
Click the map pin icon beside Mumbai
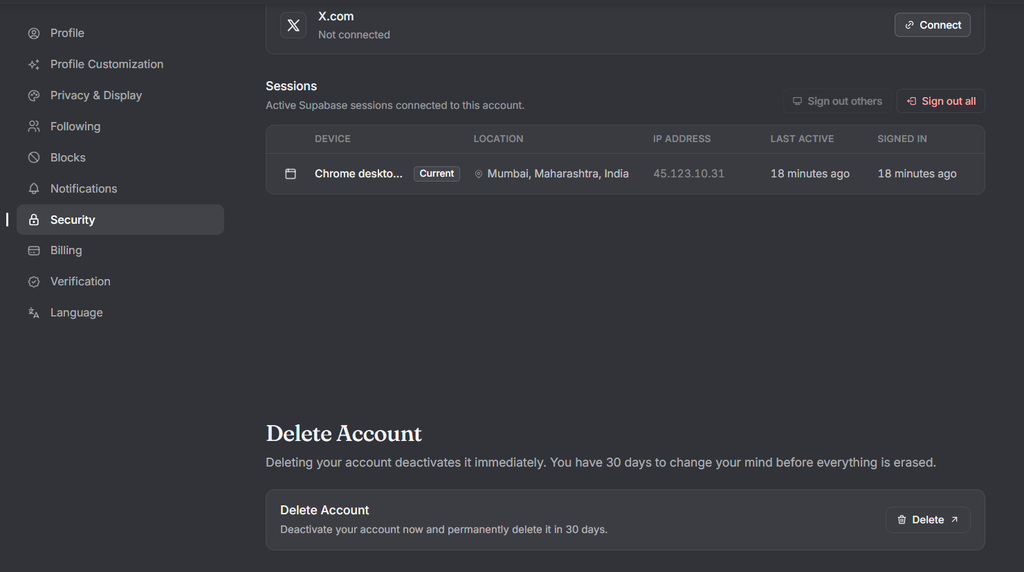pos(479,174)
